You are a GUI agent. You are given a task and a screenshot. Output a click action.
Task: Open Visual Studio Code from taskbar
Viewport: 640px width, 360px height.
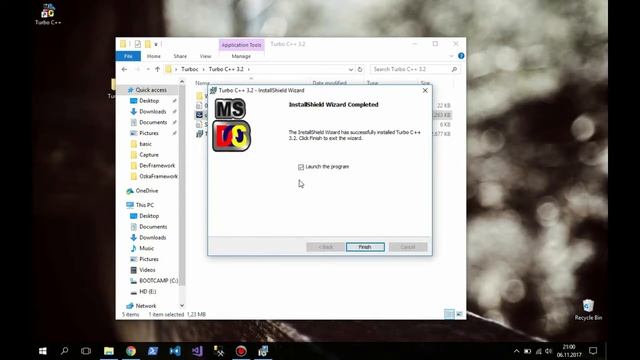175,351
